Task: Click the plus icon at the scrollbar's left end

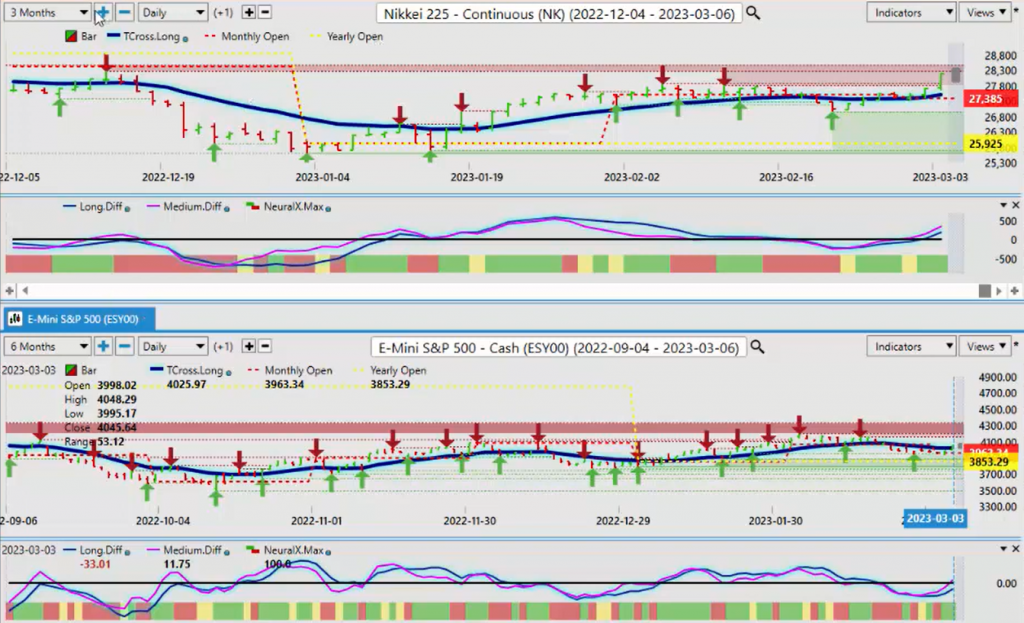Action: (x=9, y=291)
